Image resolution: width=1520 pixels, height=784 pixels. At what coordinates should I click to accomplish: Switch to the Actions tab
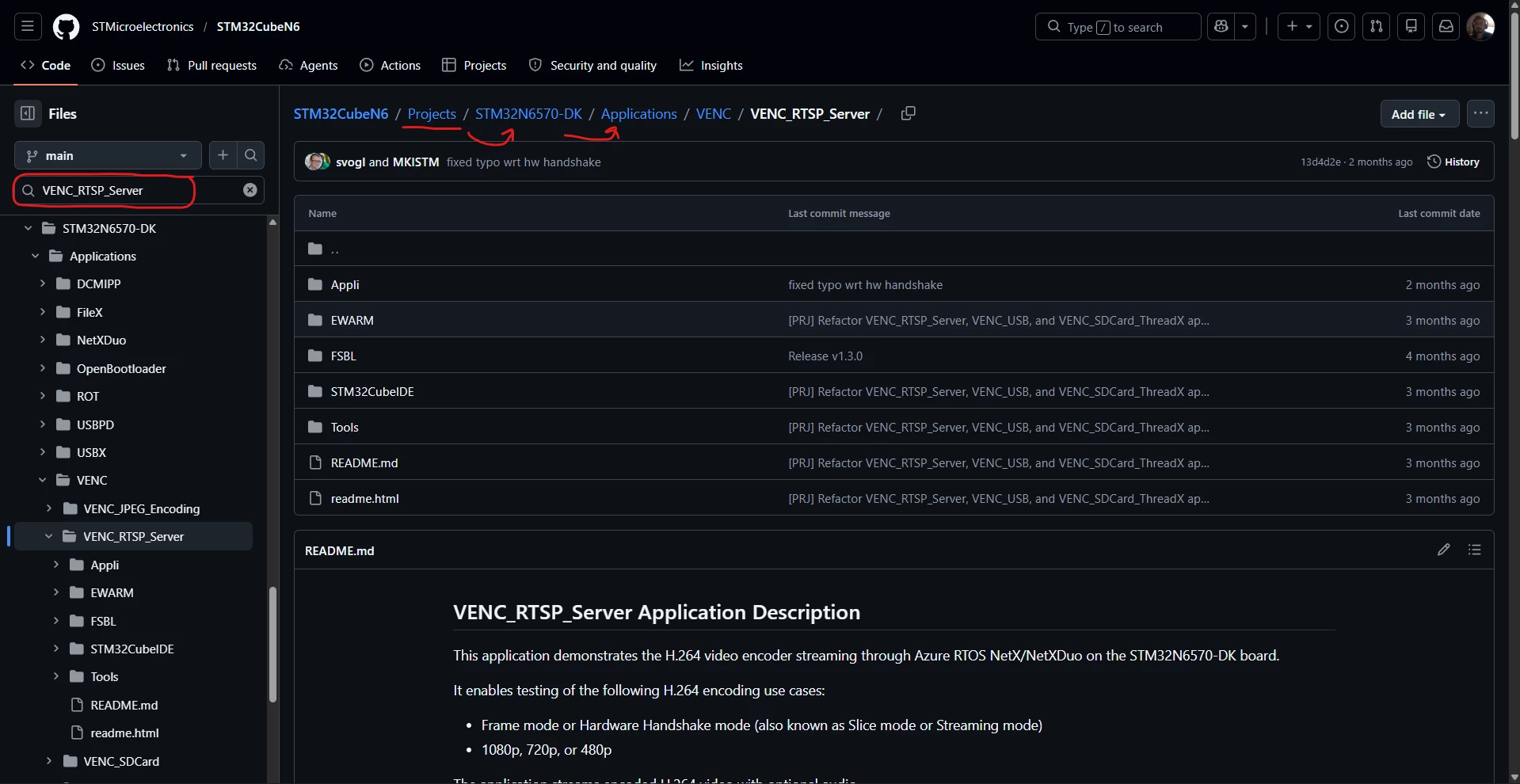pos(390,66)
